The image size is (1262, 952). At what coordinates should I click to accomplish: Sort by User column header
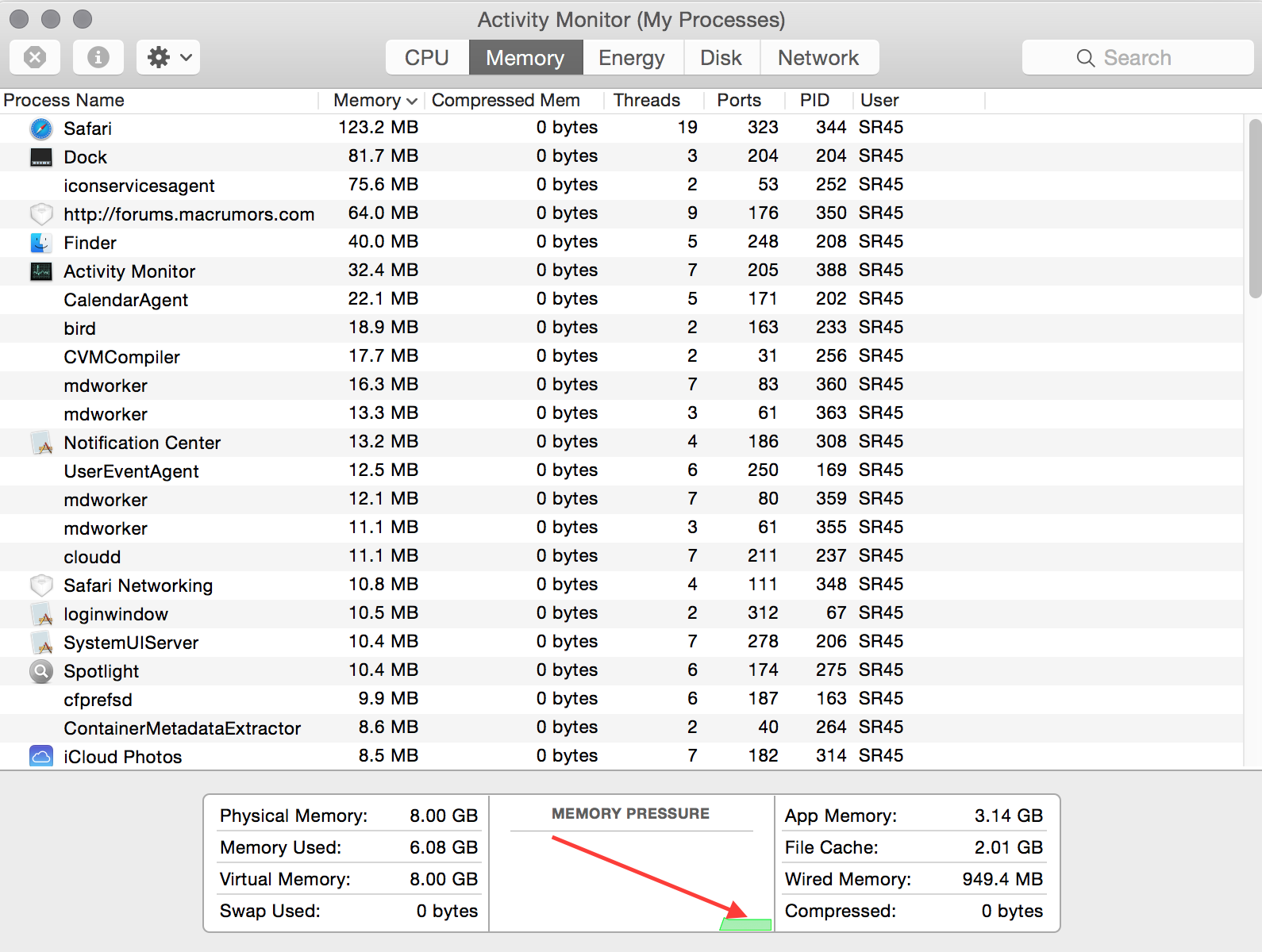point(919,100)
